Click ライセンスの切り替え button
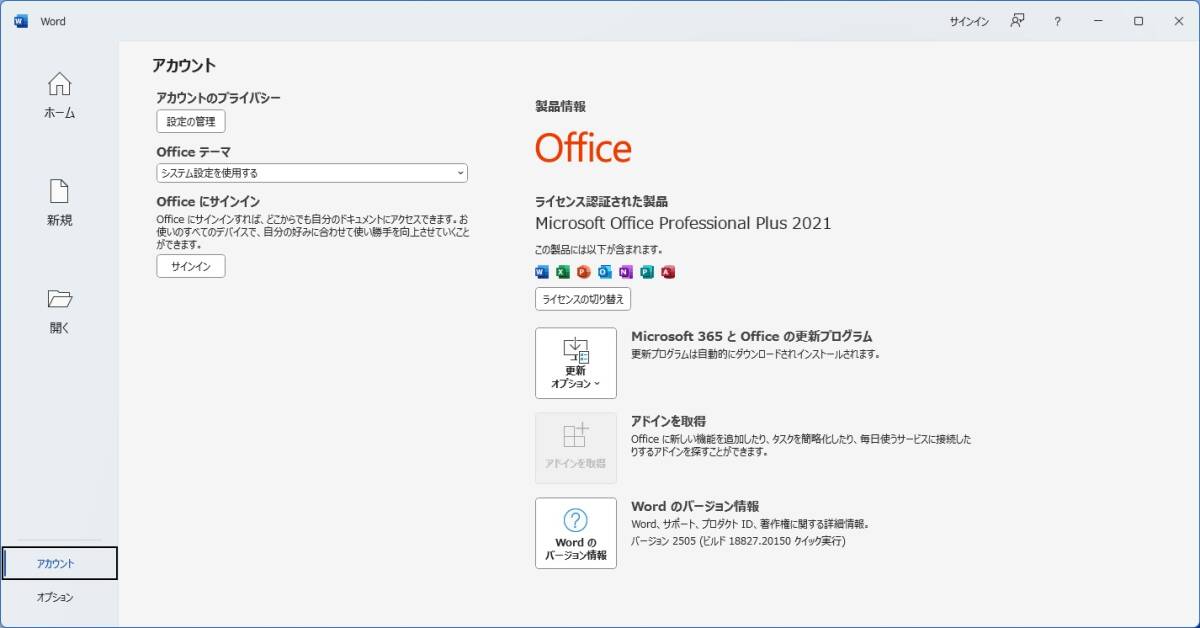1200x628 pixels. pos(583,299)
